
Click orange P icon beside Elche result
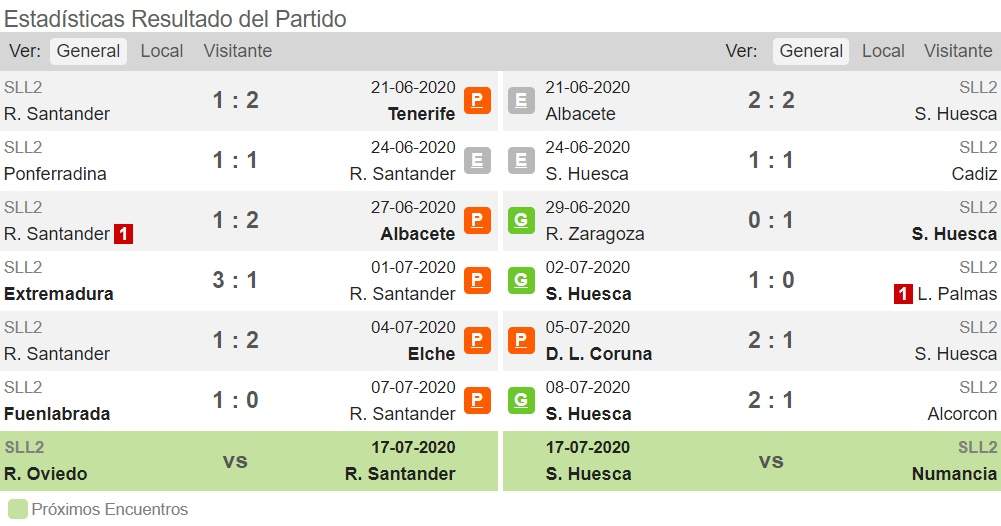point(477,340)
